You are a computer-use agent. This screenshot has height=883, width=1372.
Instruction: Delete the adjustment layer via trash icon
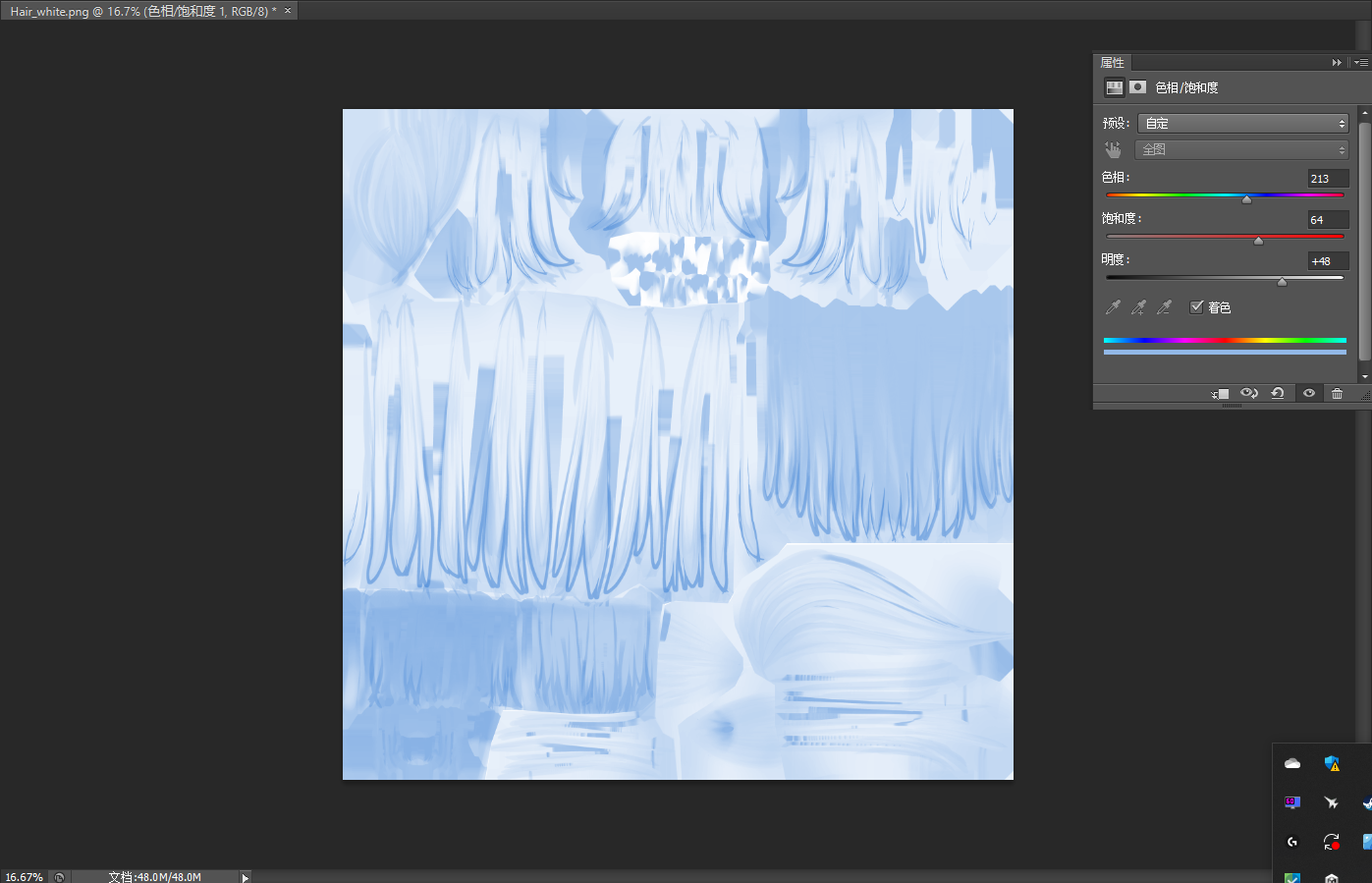click(x=1337, y=393)
